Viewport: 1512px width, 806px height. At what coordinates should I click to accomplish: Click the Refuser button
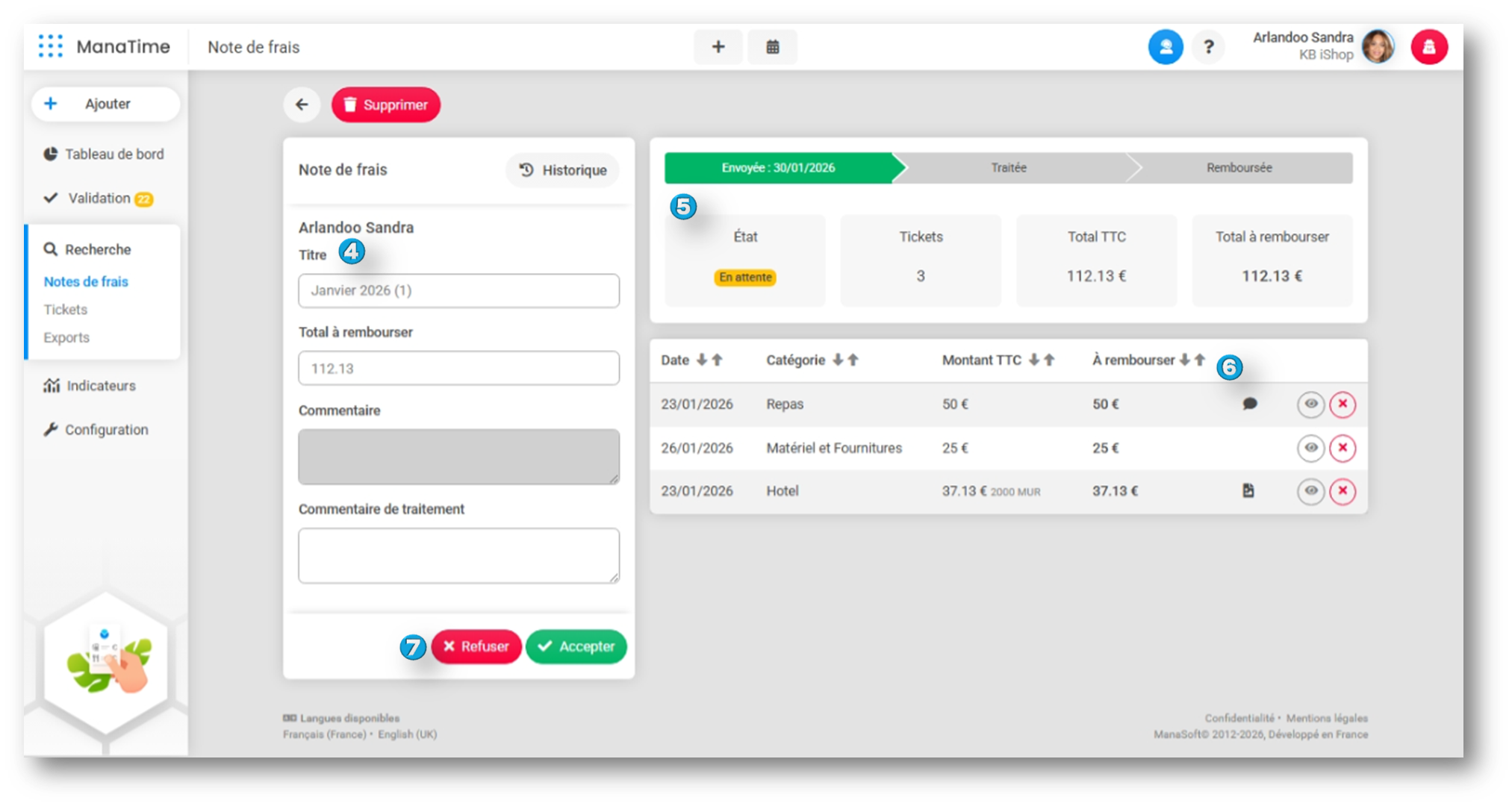coord(476,646)
